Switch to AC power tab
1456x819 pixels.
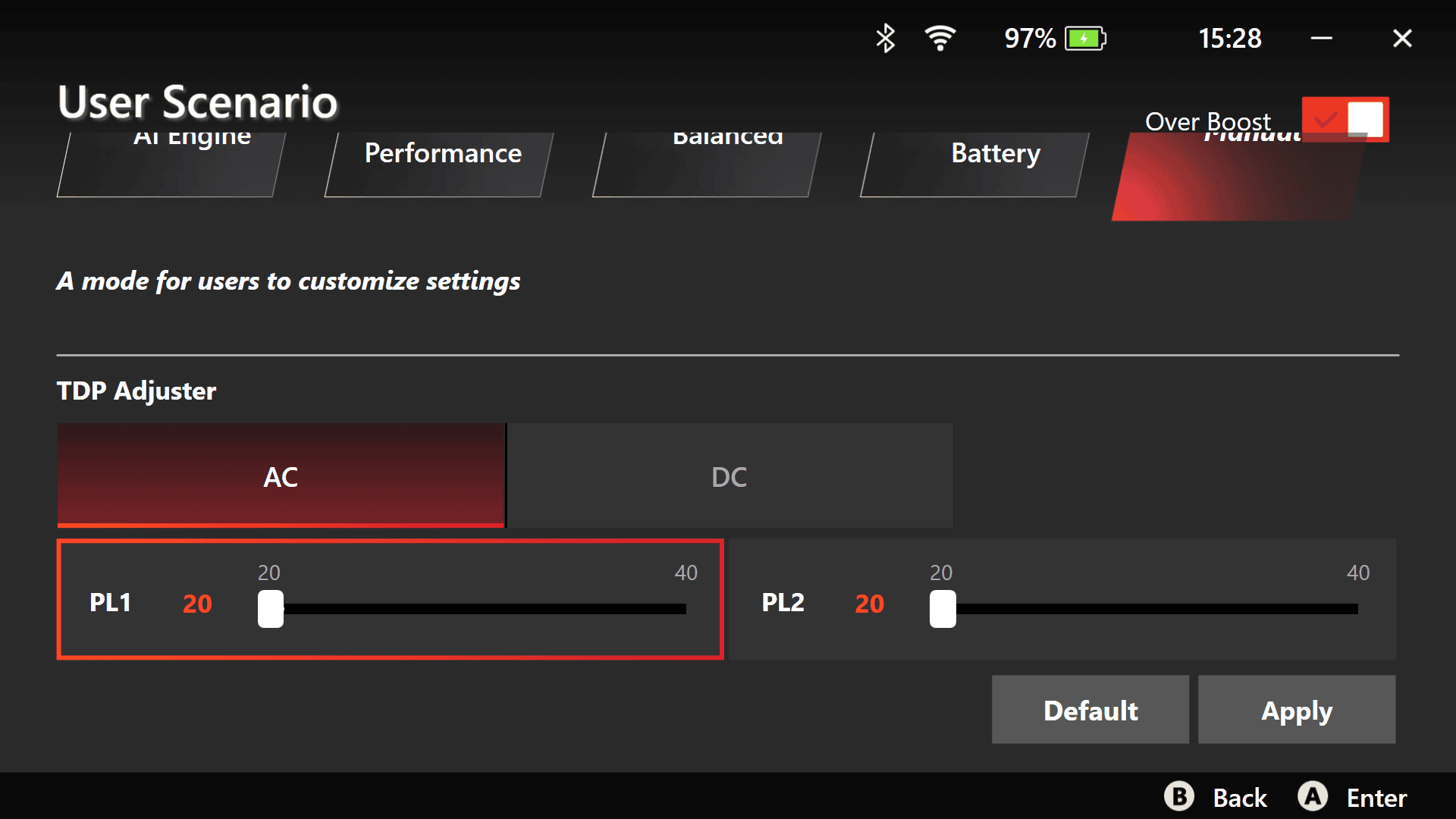[281, 475]
